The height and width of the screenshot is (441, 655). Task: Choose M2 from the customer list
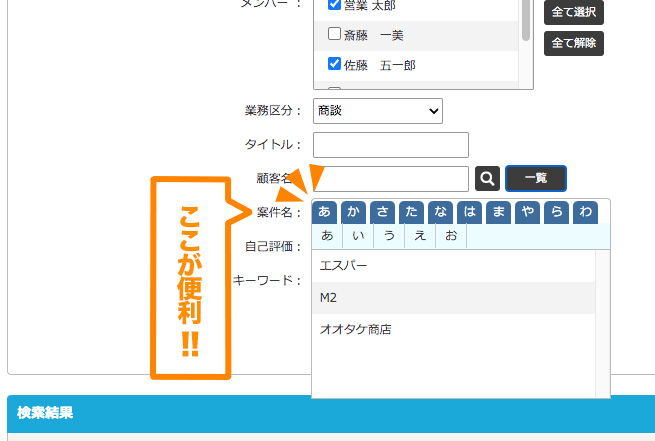tap(454, 298)
